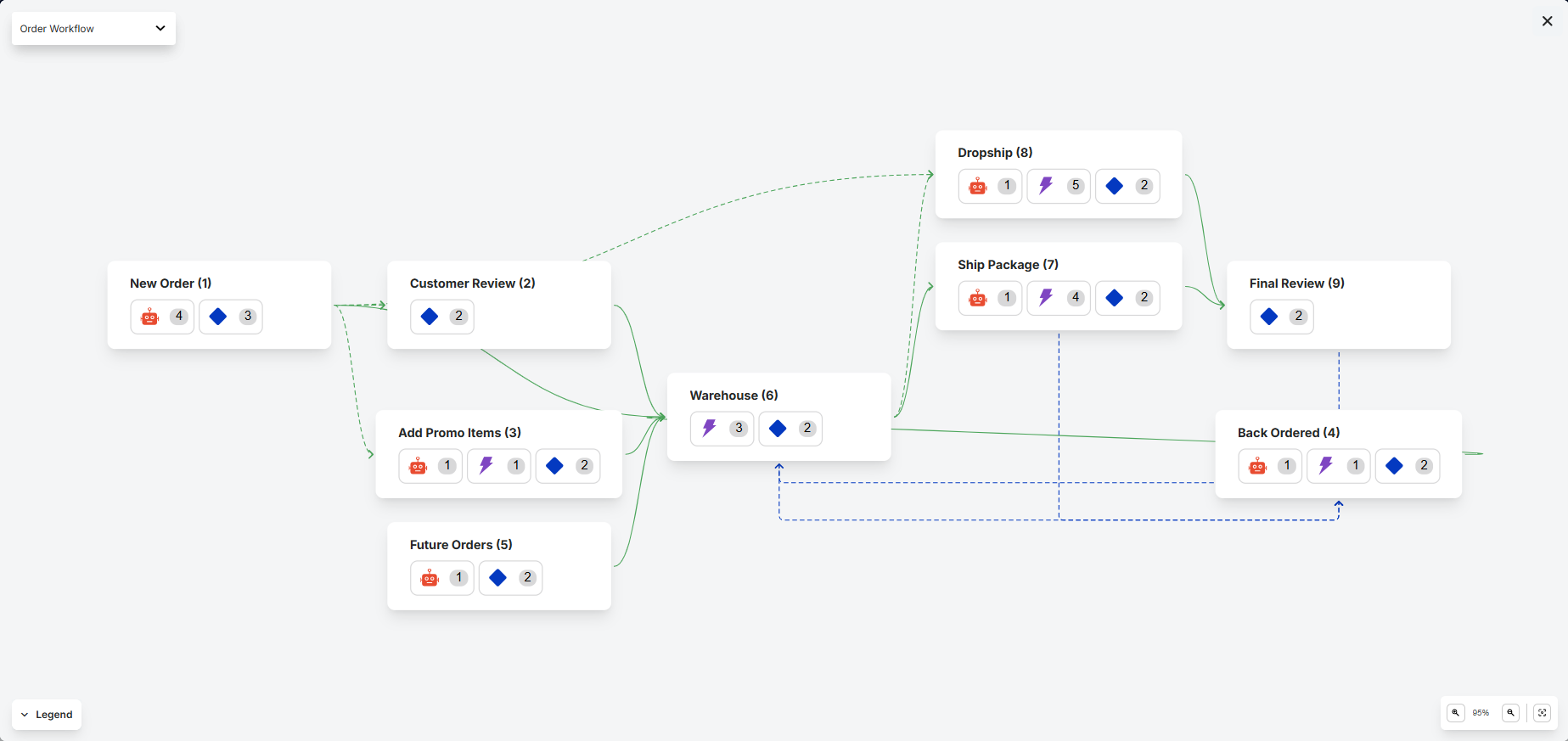Open the Order Workflow dropdown
This screenshot has width=1568, height=741.
93,29
